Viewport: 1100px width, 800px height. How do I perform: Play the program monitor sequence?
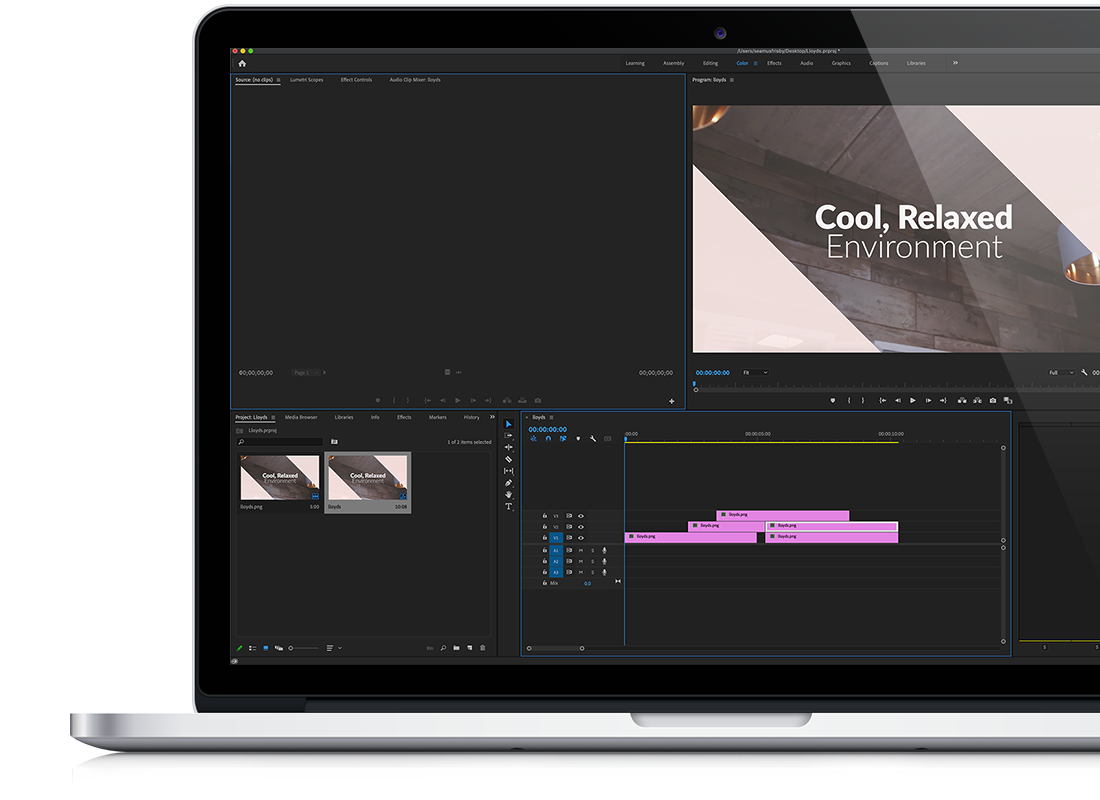click(912, 400)
